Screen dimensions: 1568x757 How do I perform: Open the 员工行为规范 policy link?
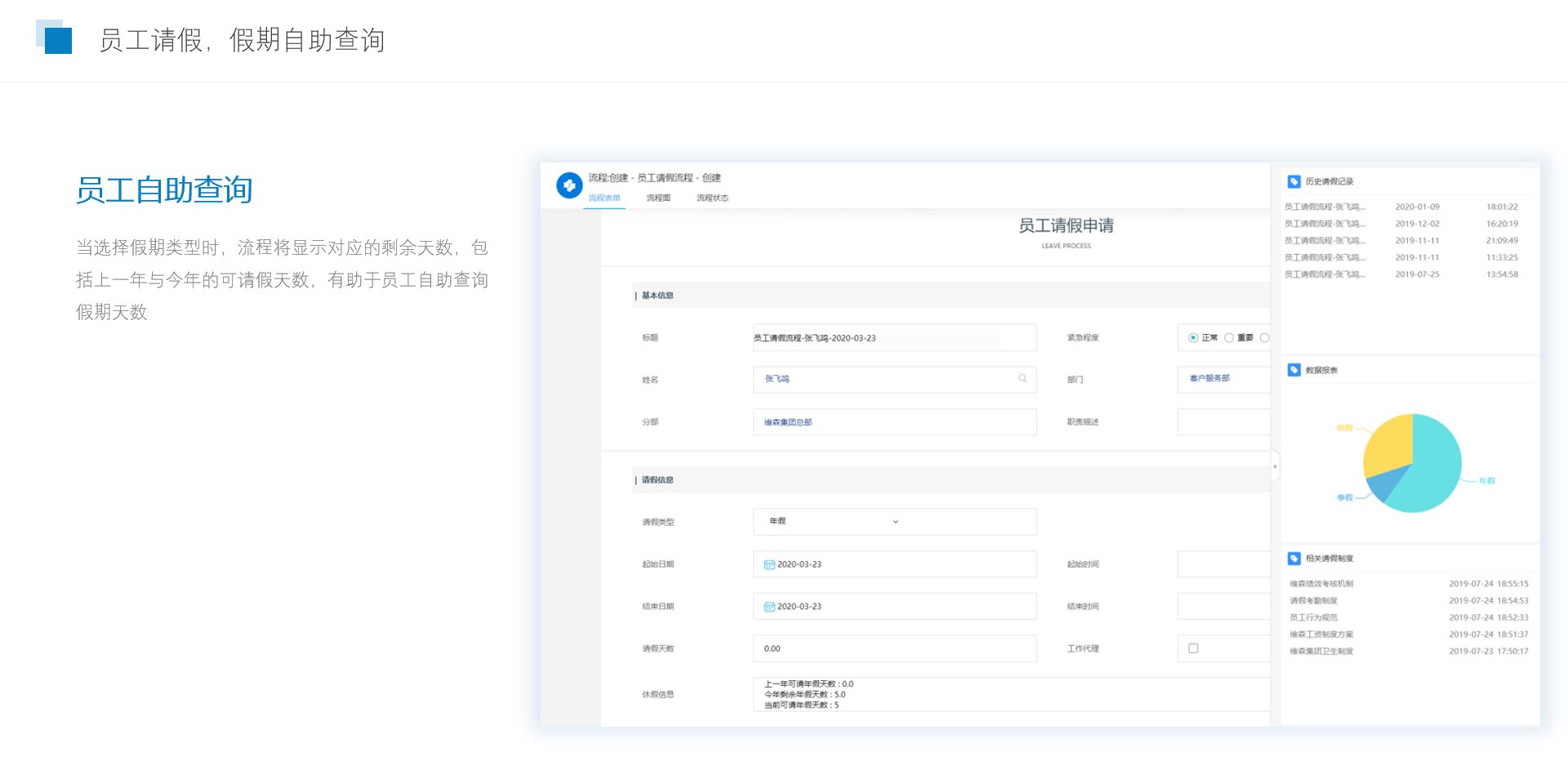(x=1313, y=618)
